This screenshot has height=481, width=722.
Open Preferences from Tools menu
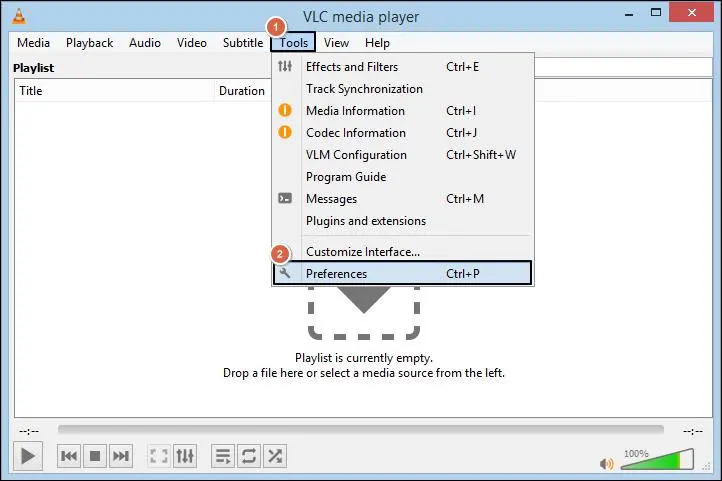tap(403, 273)
